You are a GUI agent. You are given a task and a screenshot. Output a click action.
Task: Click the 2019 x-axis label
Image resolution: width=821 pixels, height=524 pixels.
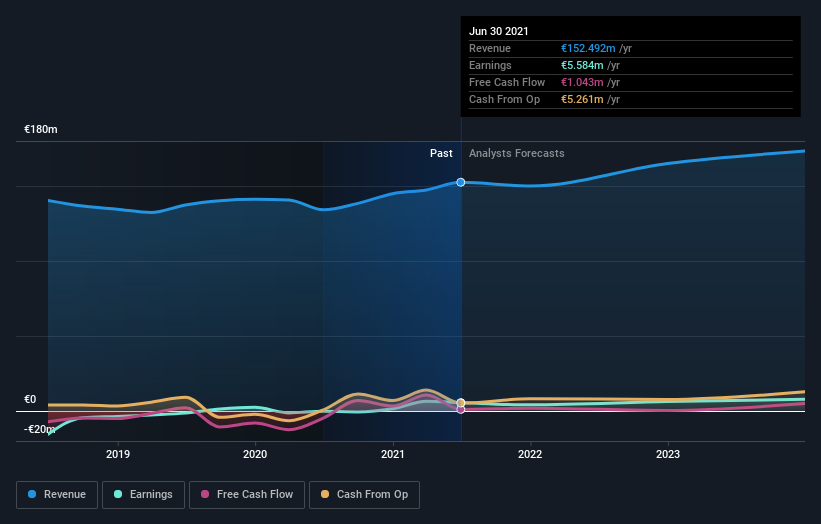click(118, 454)
